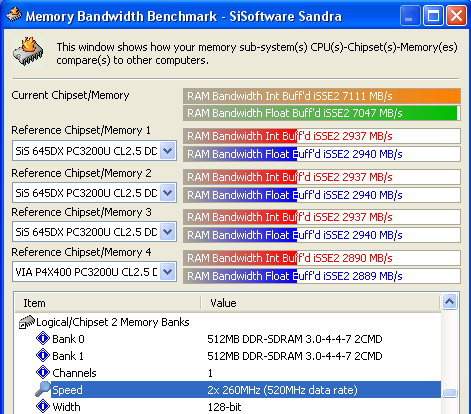The width and height of the screenshot is (471, 414).
Task: Click the Sandra title bar app icon
Action: [x=14, y=15]
